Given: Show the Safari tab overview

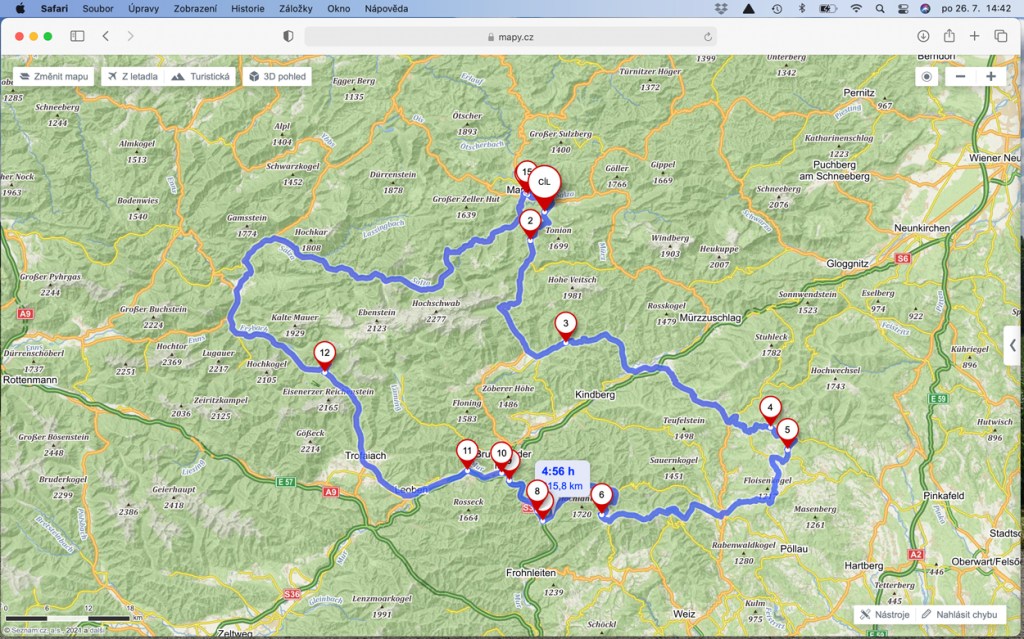Looking at the screenshot, I should pos(1001,36).
